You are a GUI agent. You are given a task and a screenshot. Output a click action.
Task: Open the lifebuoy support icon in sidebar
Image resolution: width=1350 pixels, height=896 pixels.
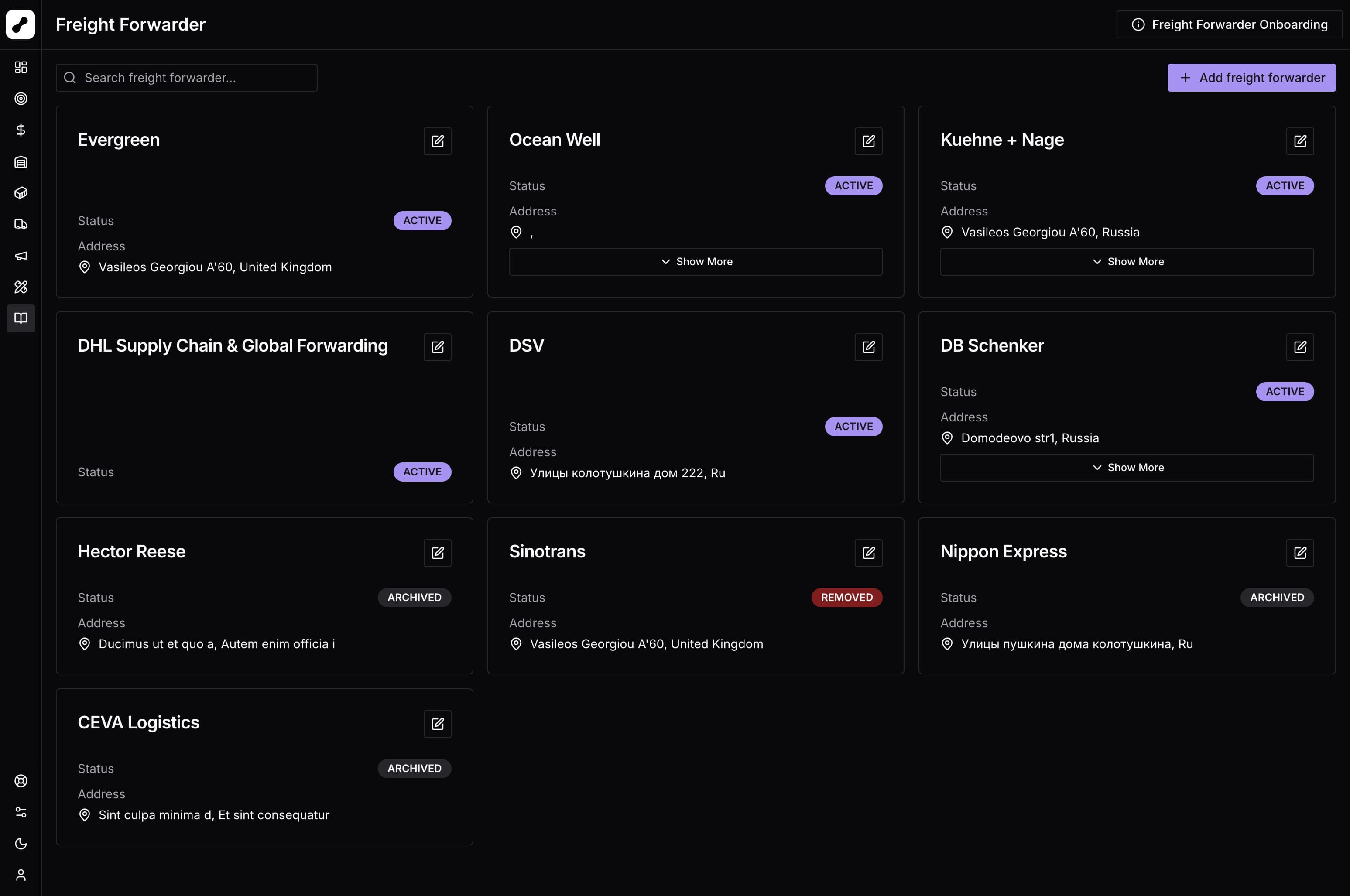pyautogui.click(x=21, y=781)
